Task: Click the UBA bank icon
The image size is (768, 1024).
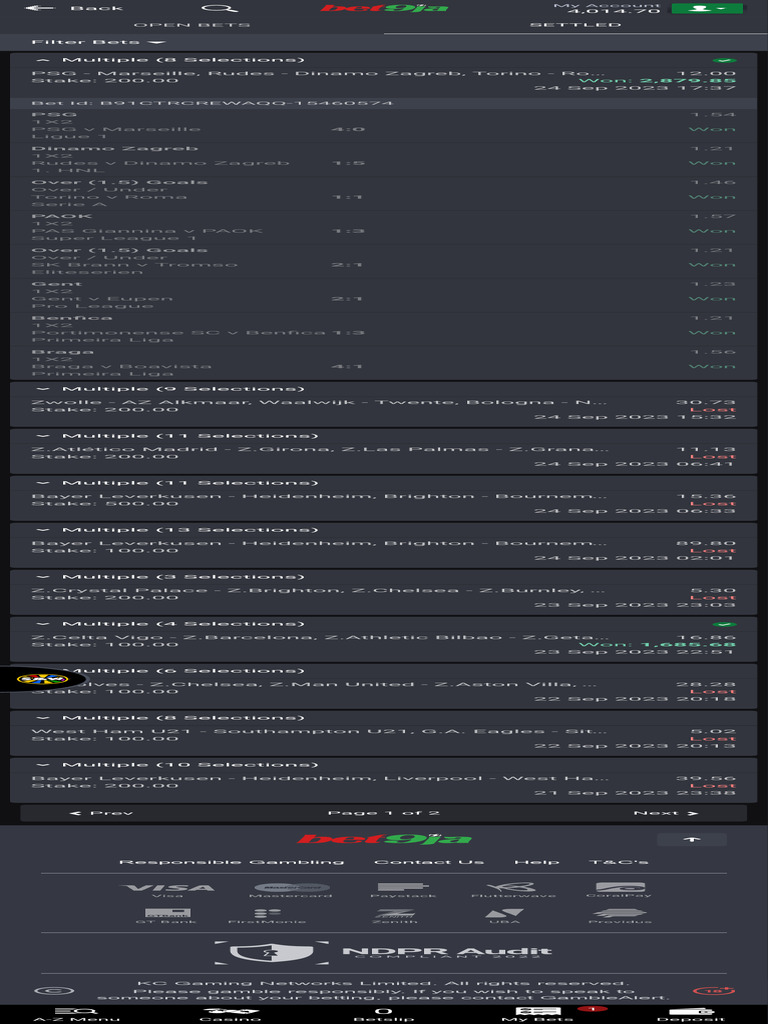Action: coord(504,916)
